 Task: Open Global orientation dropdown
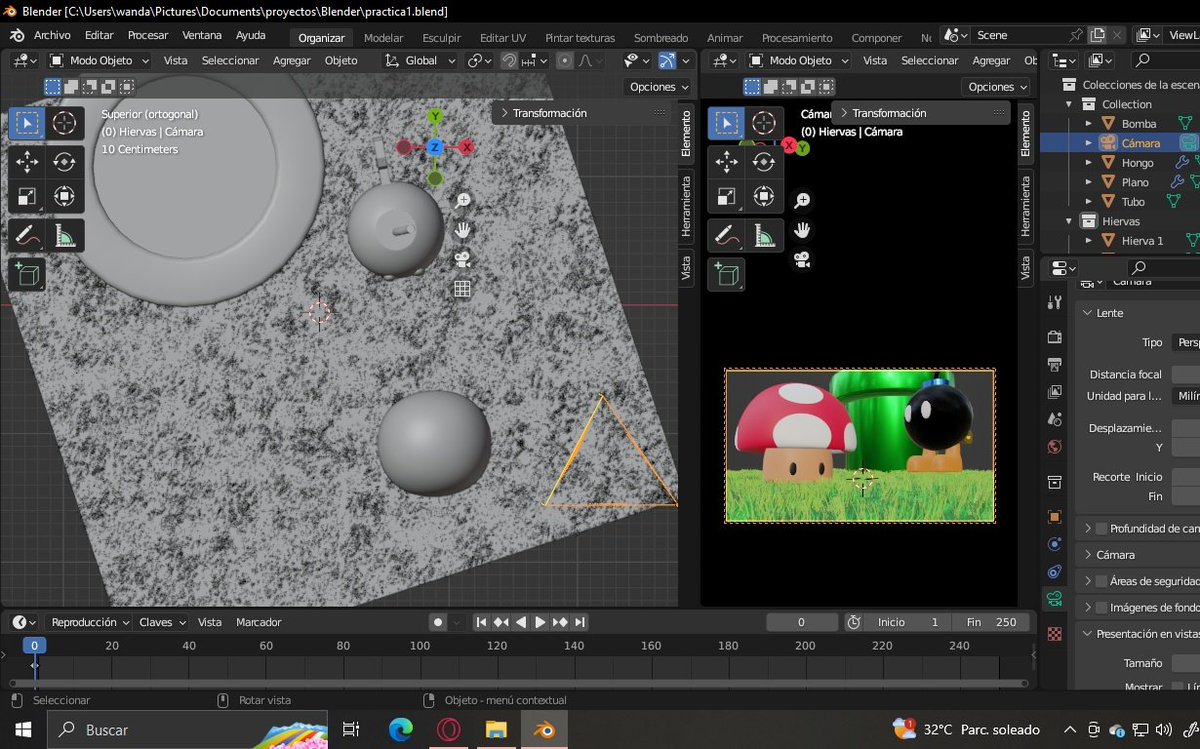tap(420, 61)
